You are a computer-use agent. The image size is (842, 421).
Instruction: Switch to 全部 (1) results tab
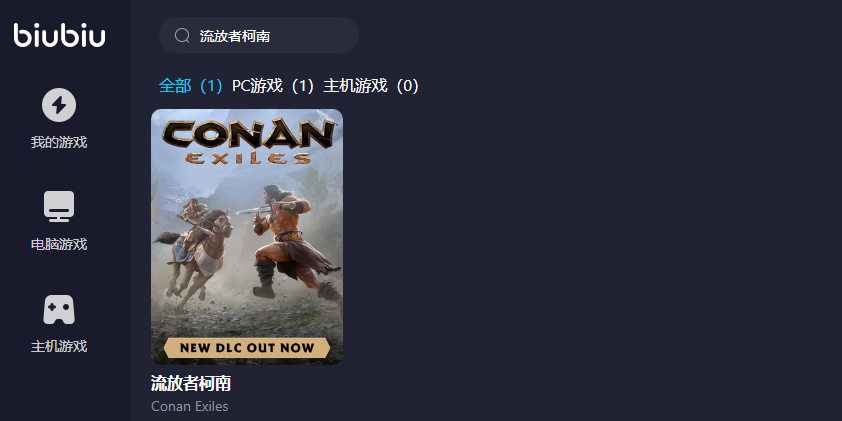tap(191, 86)
